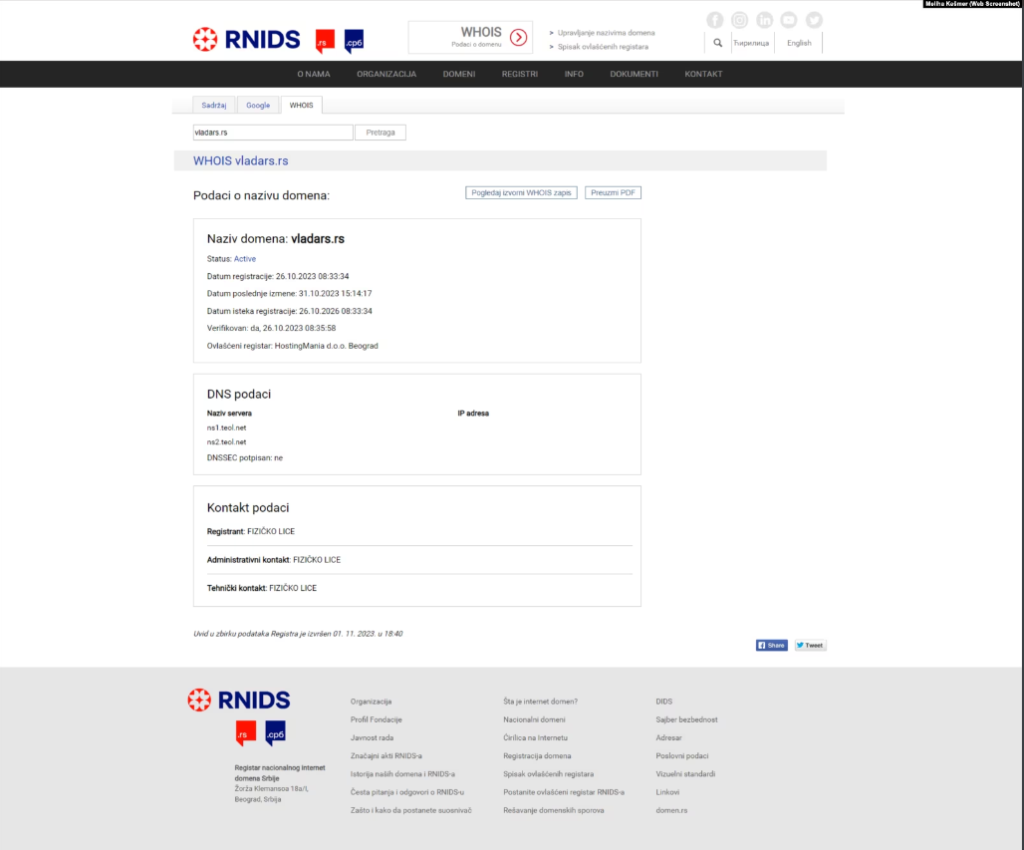The image size is (1024, 850).
Task: Open the YouTube icon in the header
Action: (789, 20)
